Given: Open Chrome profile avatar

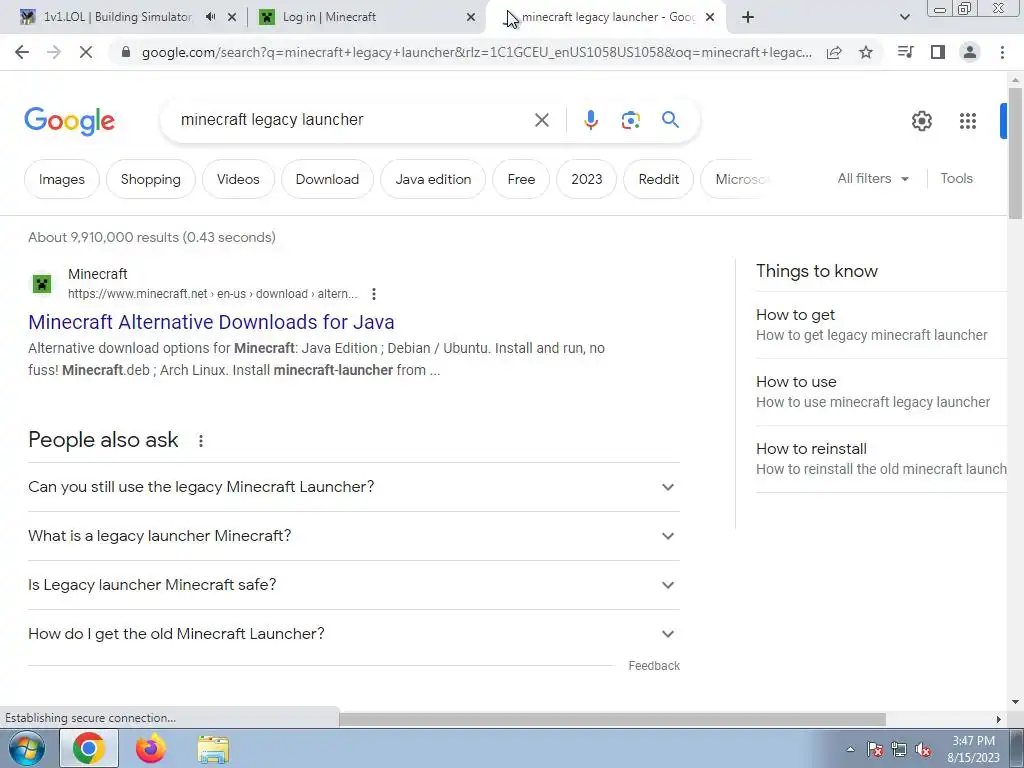Looking at the screenshot, I should coord(970,52).
